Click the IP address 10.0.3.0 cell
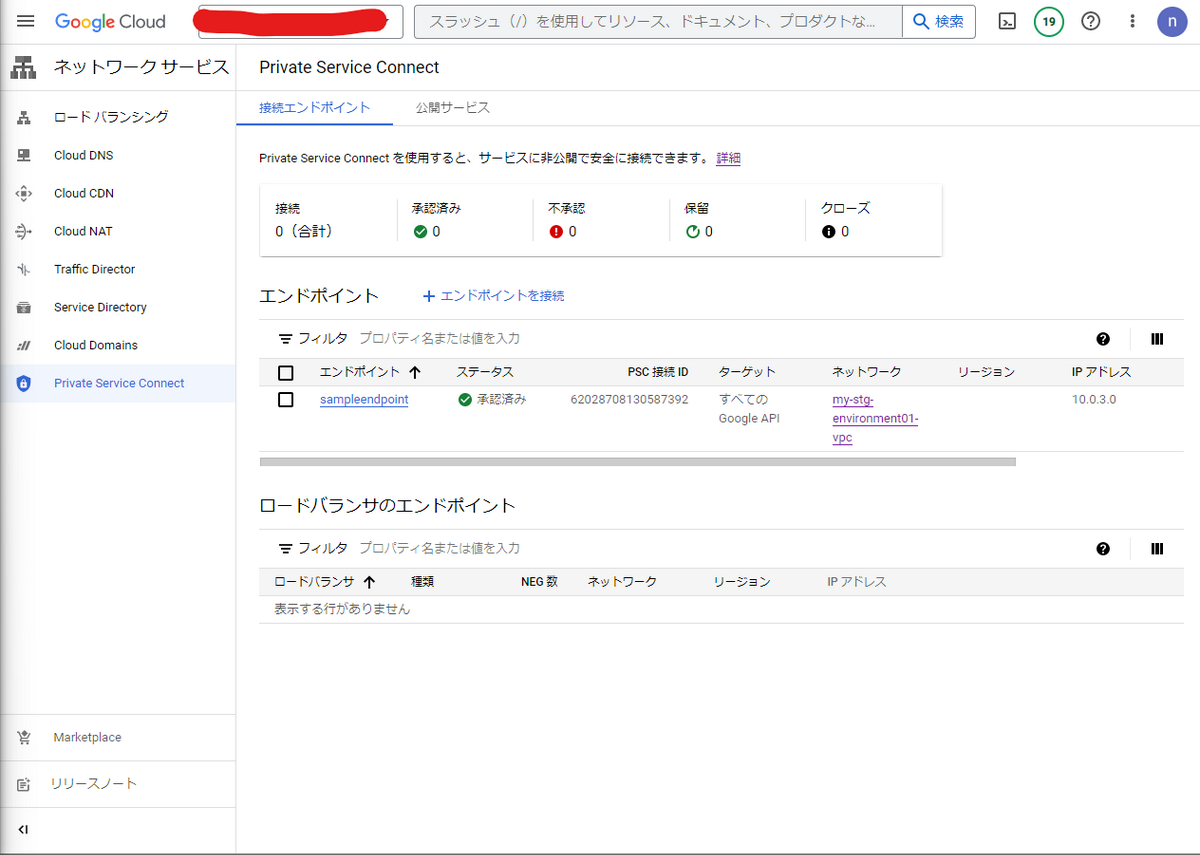Image resolution: width=1200 pixels, height=855 pixels. pyautogui.click(x=1094, y=399)
